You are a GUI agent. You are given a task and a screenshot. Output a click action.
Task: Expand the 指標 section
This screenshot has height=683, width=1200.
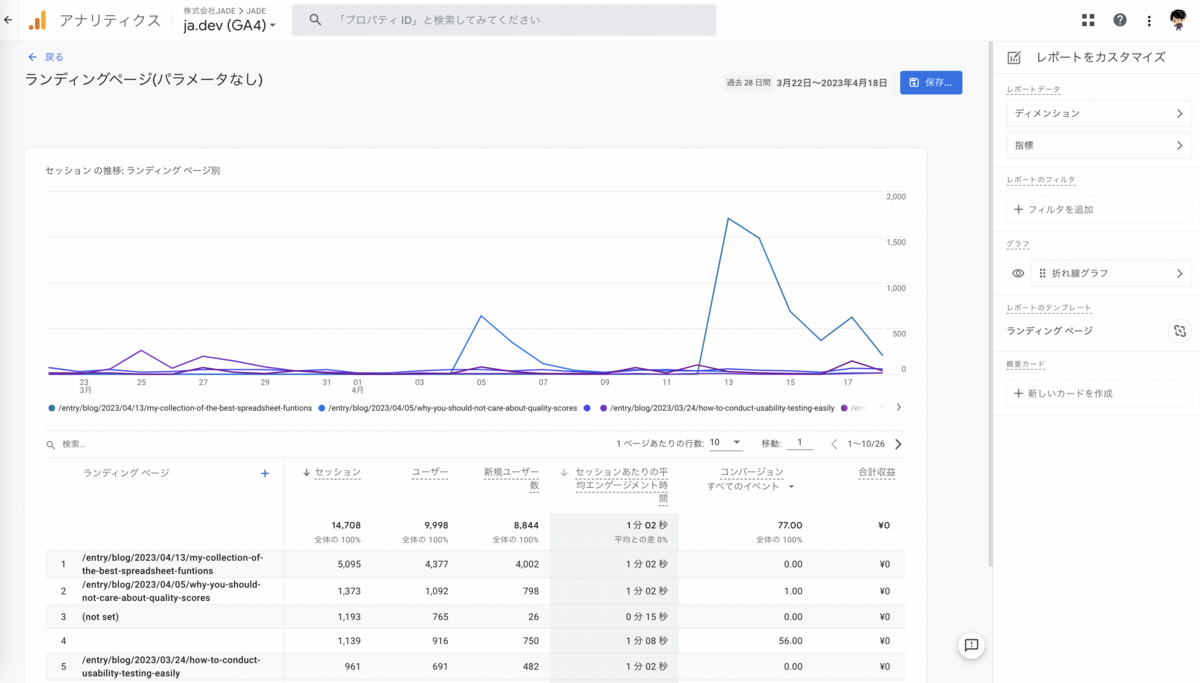1099,146
